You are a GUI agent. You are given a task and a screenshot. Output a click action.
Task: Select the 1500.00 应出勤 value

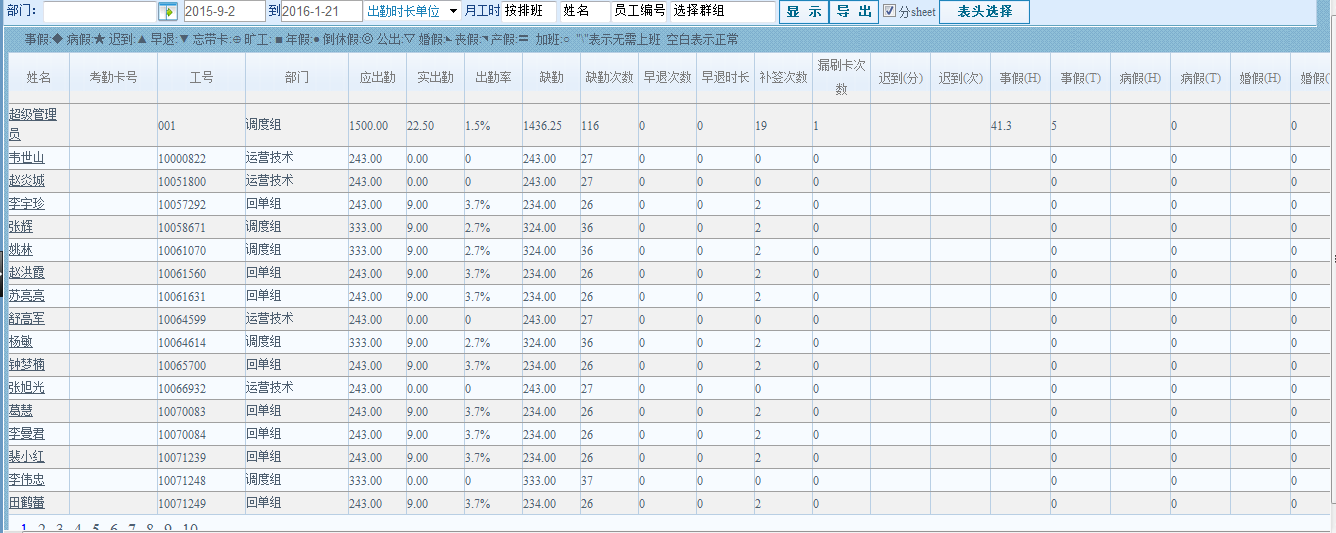368,125
